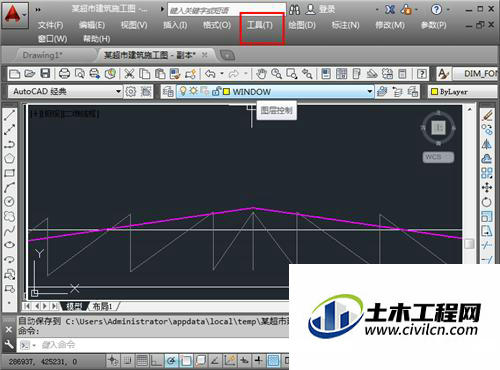Expand the WINDOW layer dropdown
The height and width of the screenshot is (370, 500).
click(x=369, y=91)
